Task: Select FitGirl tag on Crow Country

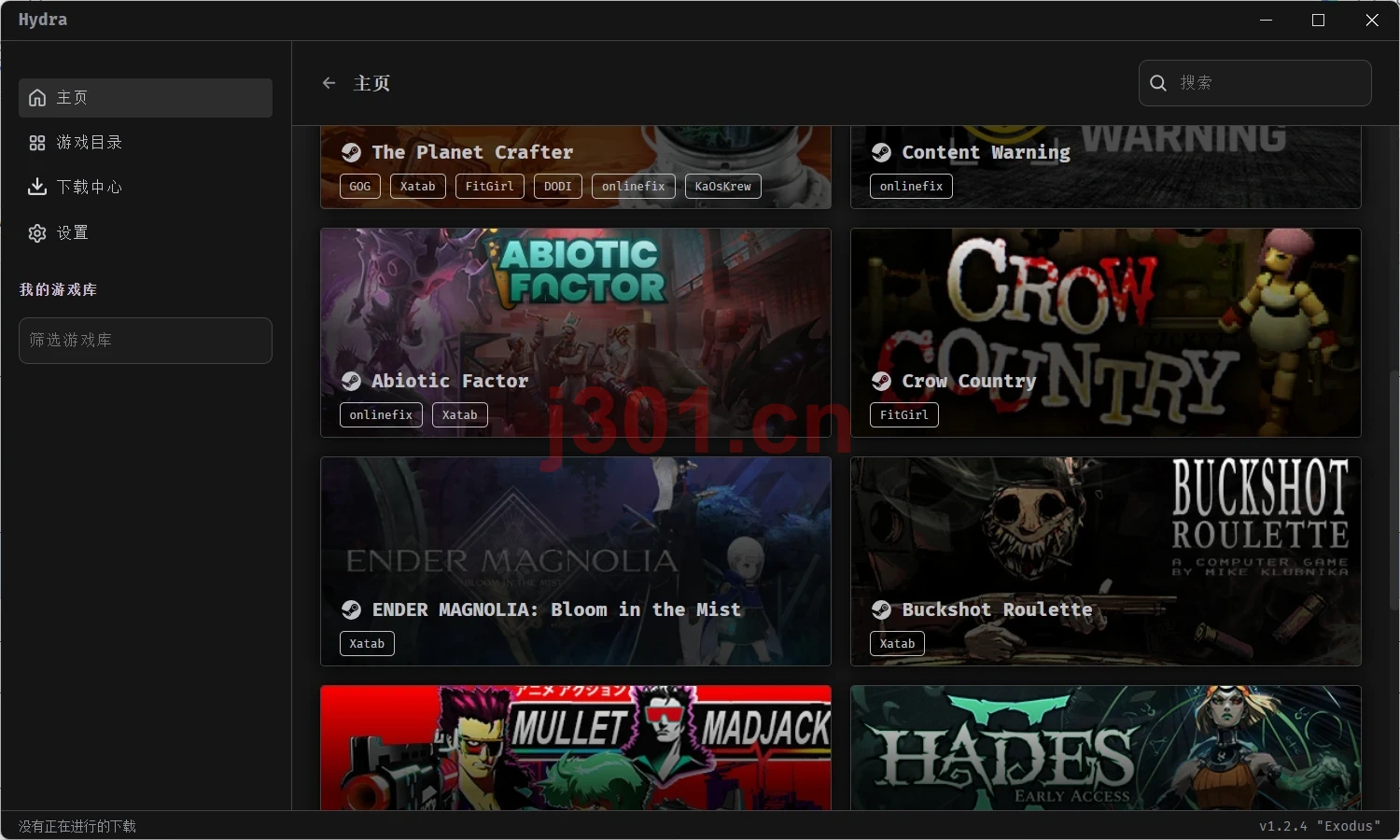Action: coord(904,415)
